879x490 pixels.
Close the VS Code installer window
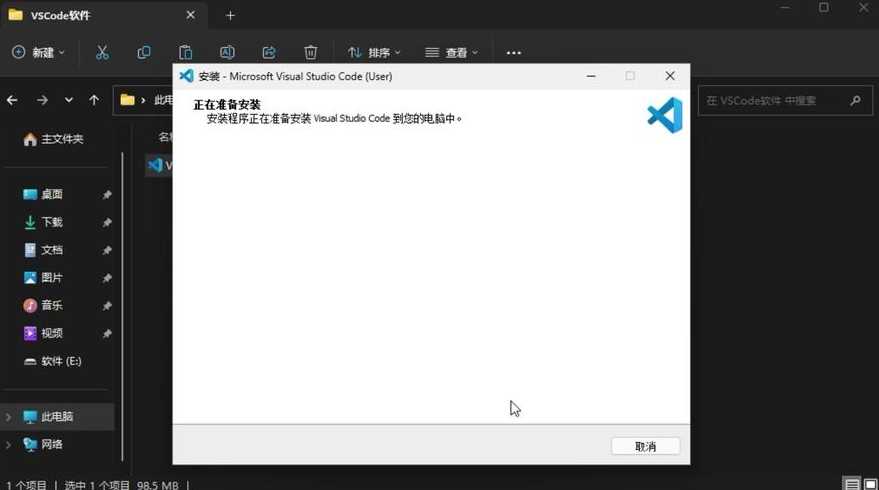point(670,76)
